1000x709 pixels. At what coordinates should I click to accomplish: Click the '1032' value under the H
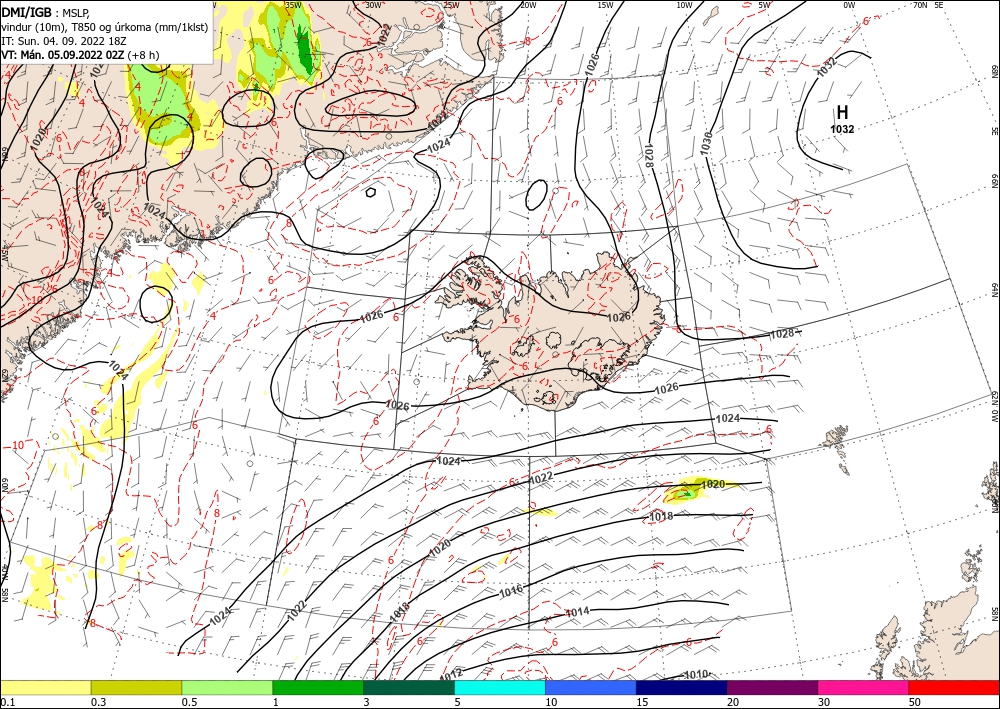842,129
